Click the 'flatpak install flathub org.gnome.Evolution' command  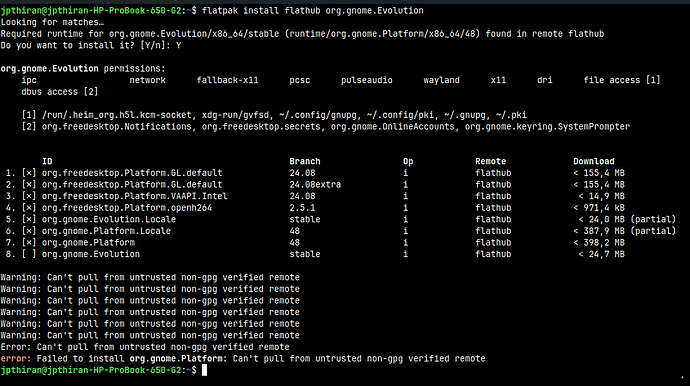point(312,11)
